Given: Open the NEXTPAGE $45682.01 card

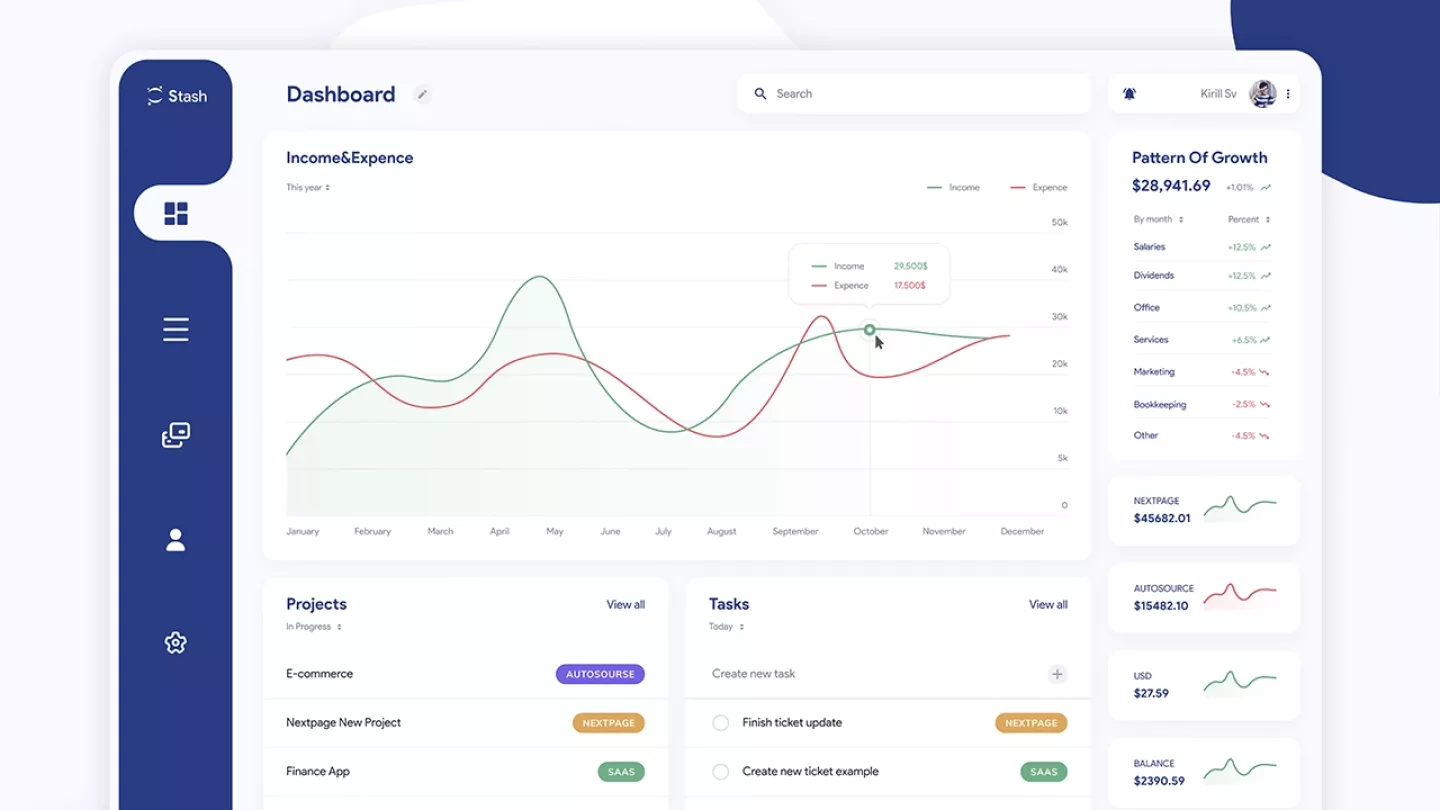Looking at the screenshot, I should click(x=1204, y=510).
